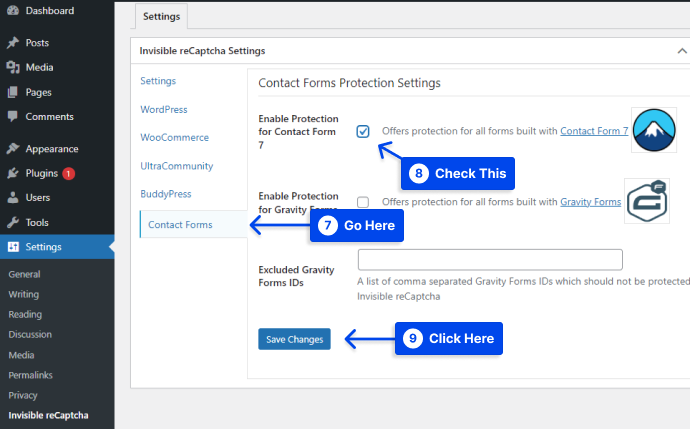Click the Users person icon
690x429 pixels.
click(x=13, y=198)
